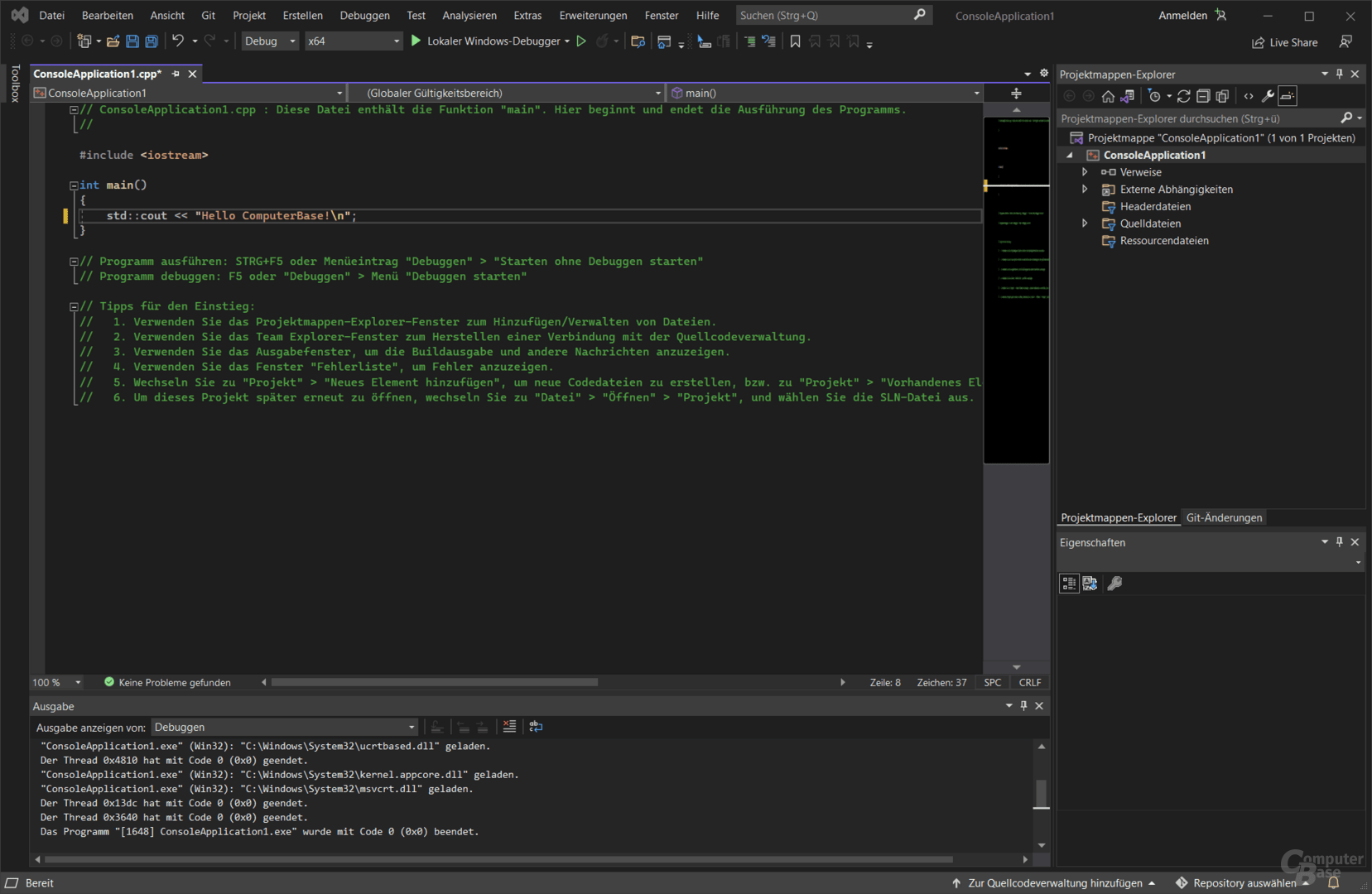Toggle word wrap in Ausgabe panel
Screen dimensions: 1372x894
tap(536, 727)
